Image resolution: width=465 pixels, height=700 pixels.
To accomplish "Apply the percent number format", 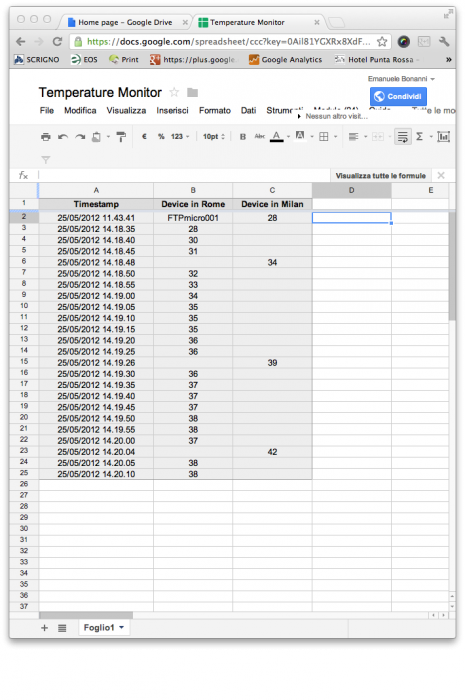I will pyautogui.click(x=161, y=137).
